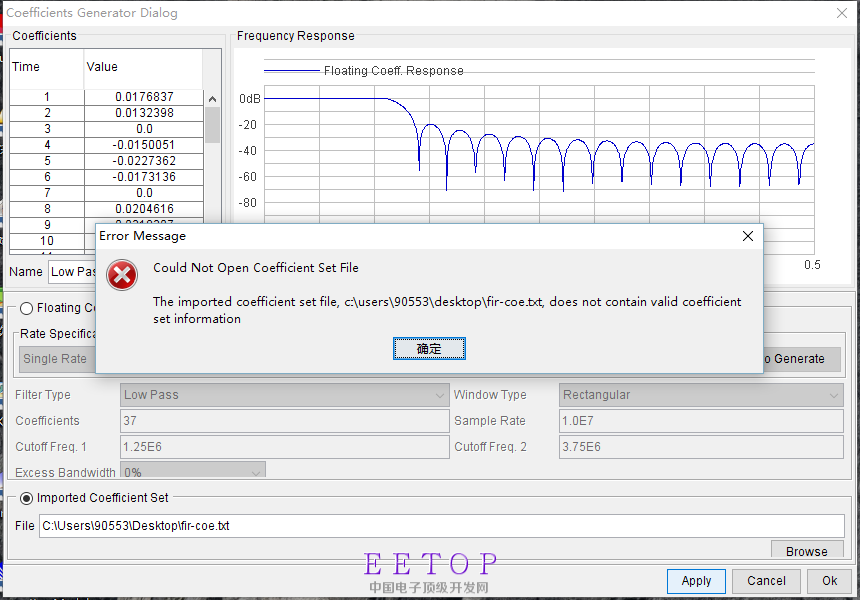Image resolution: width=860 pixels, height=600 pixels.
Task: Select the Floating Coefficient radio option
Action: tap(26, 308)
